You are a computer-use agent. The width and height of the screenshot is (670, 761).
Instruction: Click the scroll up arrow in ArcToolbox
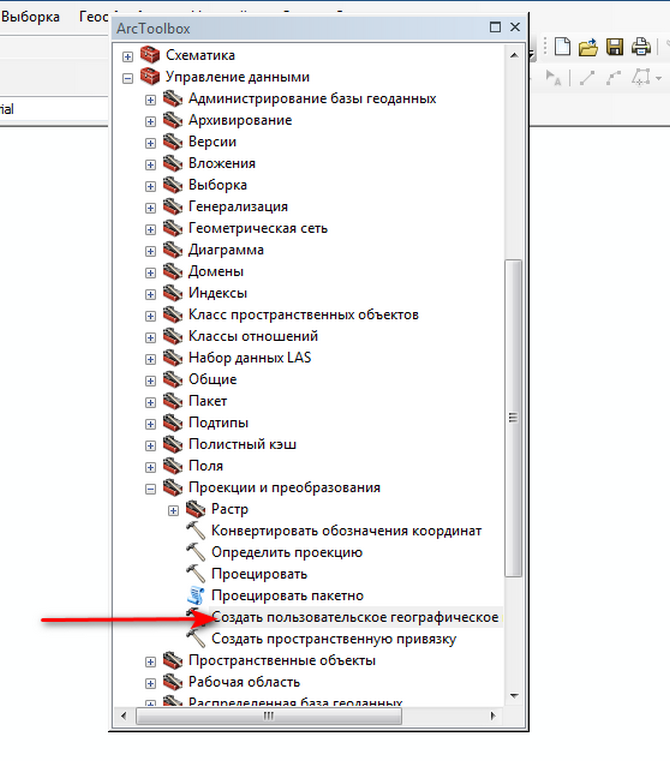514,55
